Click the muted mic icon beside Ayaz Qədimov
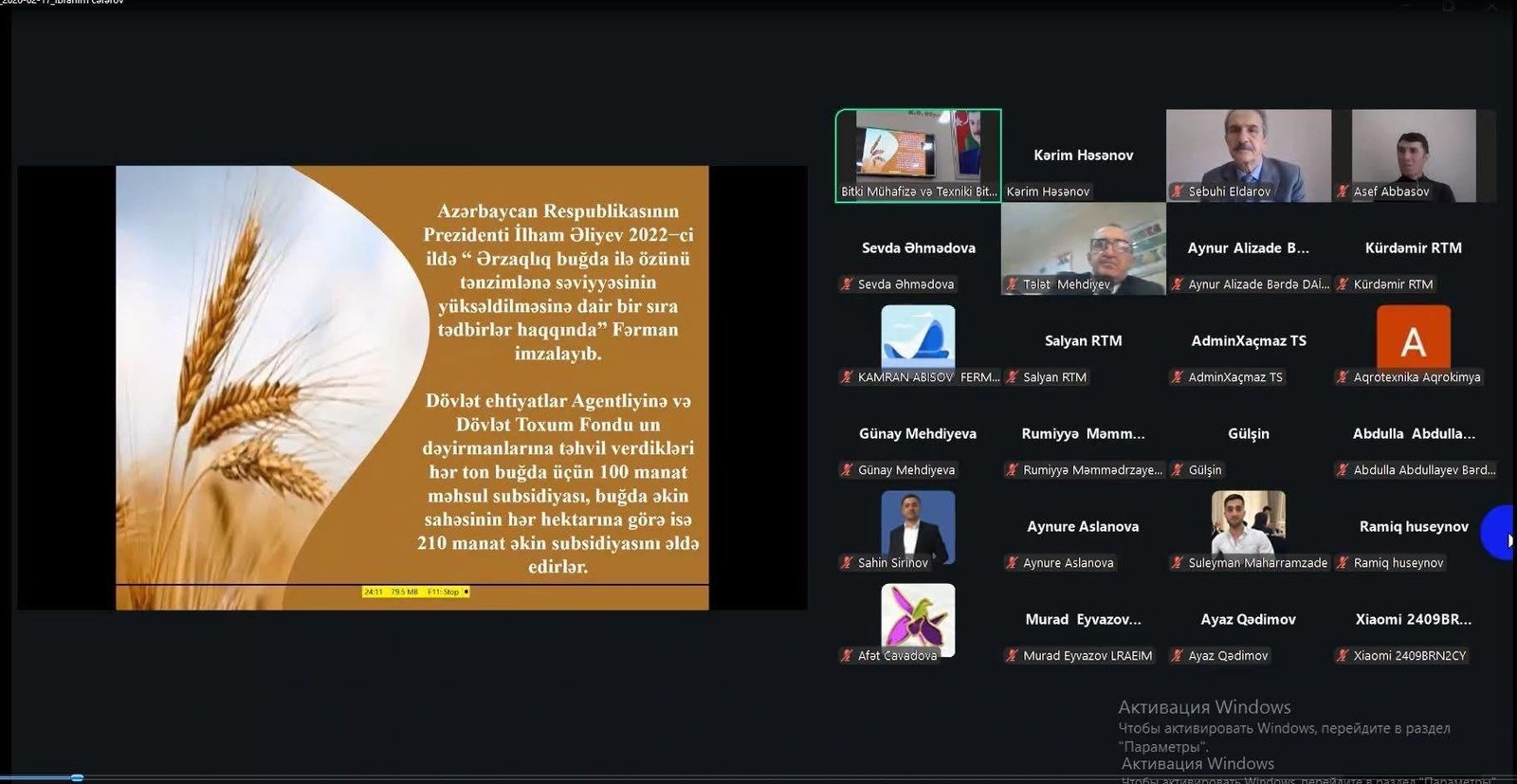The width and height of the screenshot is (1517, 784). click(x=1178, y=656)
